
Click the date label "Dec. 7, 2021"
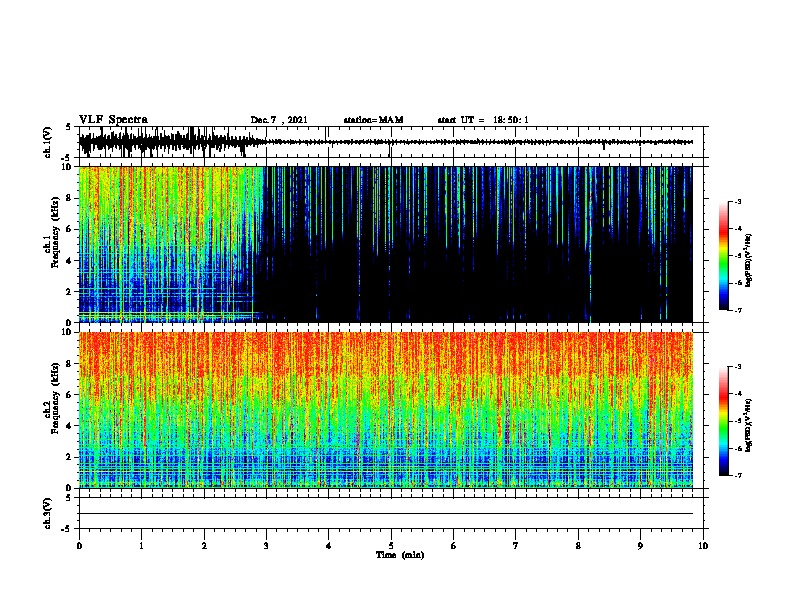coord(279,120)
